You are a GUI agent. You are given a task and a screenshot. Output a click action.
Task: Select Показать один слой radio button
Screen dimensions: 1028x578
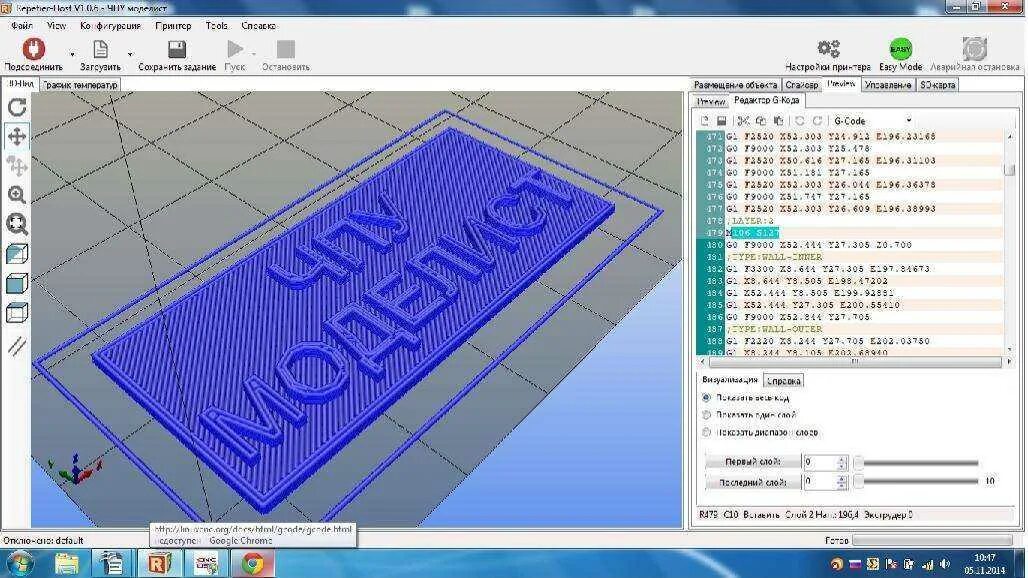pos(706,415)
